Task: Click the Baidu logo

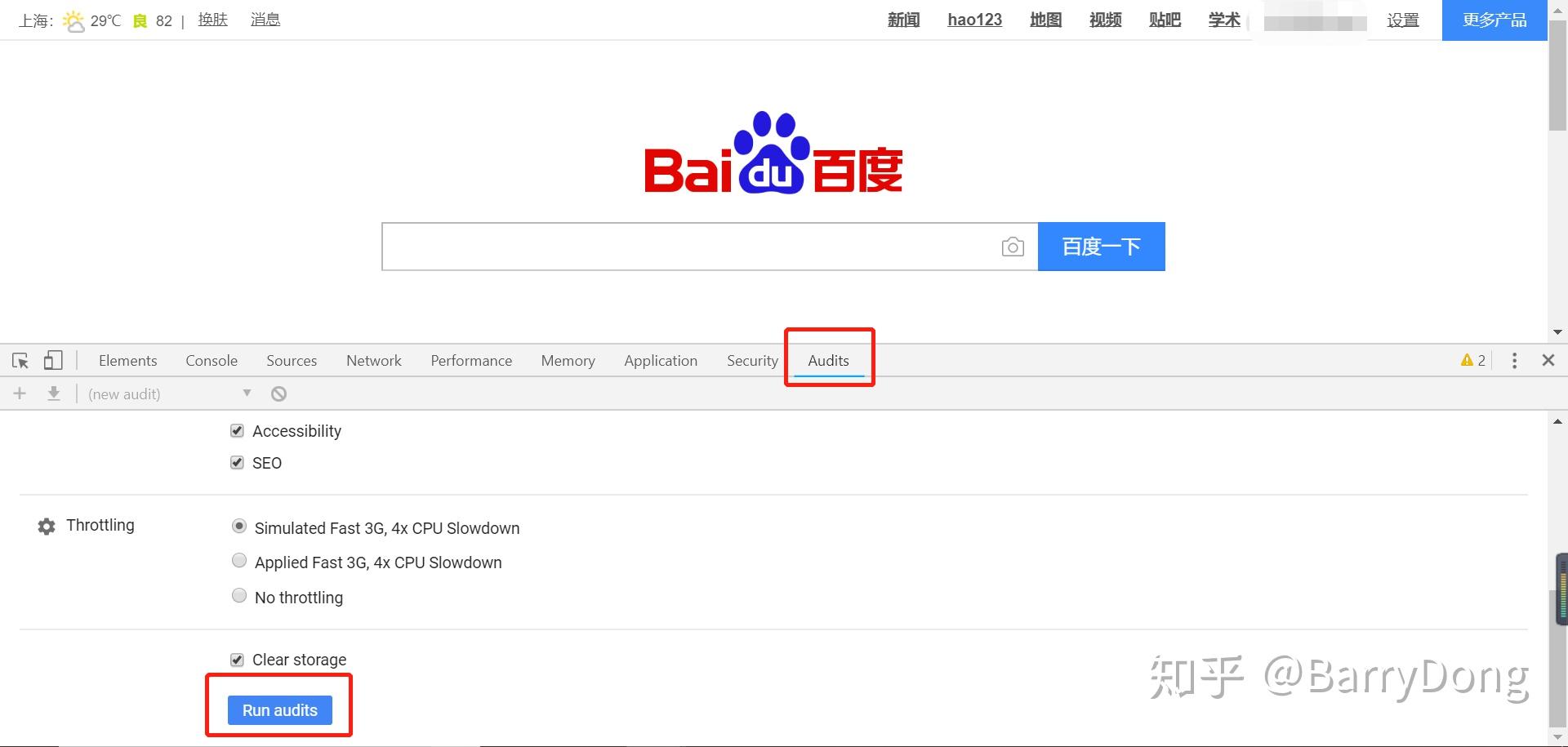Action: (x=773, y=153)
